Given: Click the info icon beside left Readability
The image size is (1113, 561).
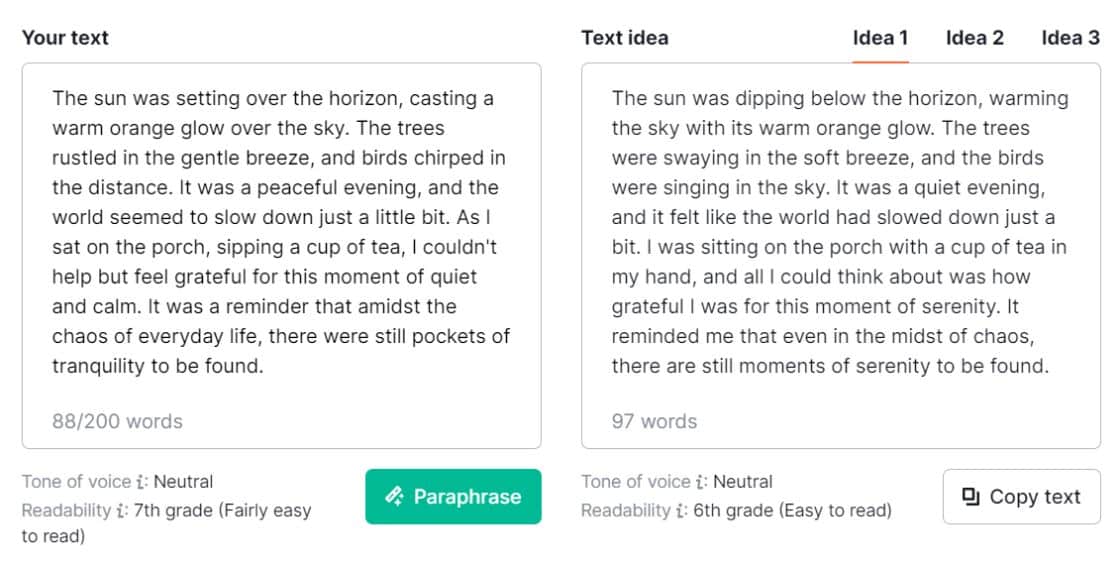Looking at the screenshot, I should click(x=122, y=511).
